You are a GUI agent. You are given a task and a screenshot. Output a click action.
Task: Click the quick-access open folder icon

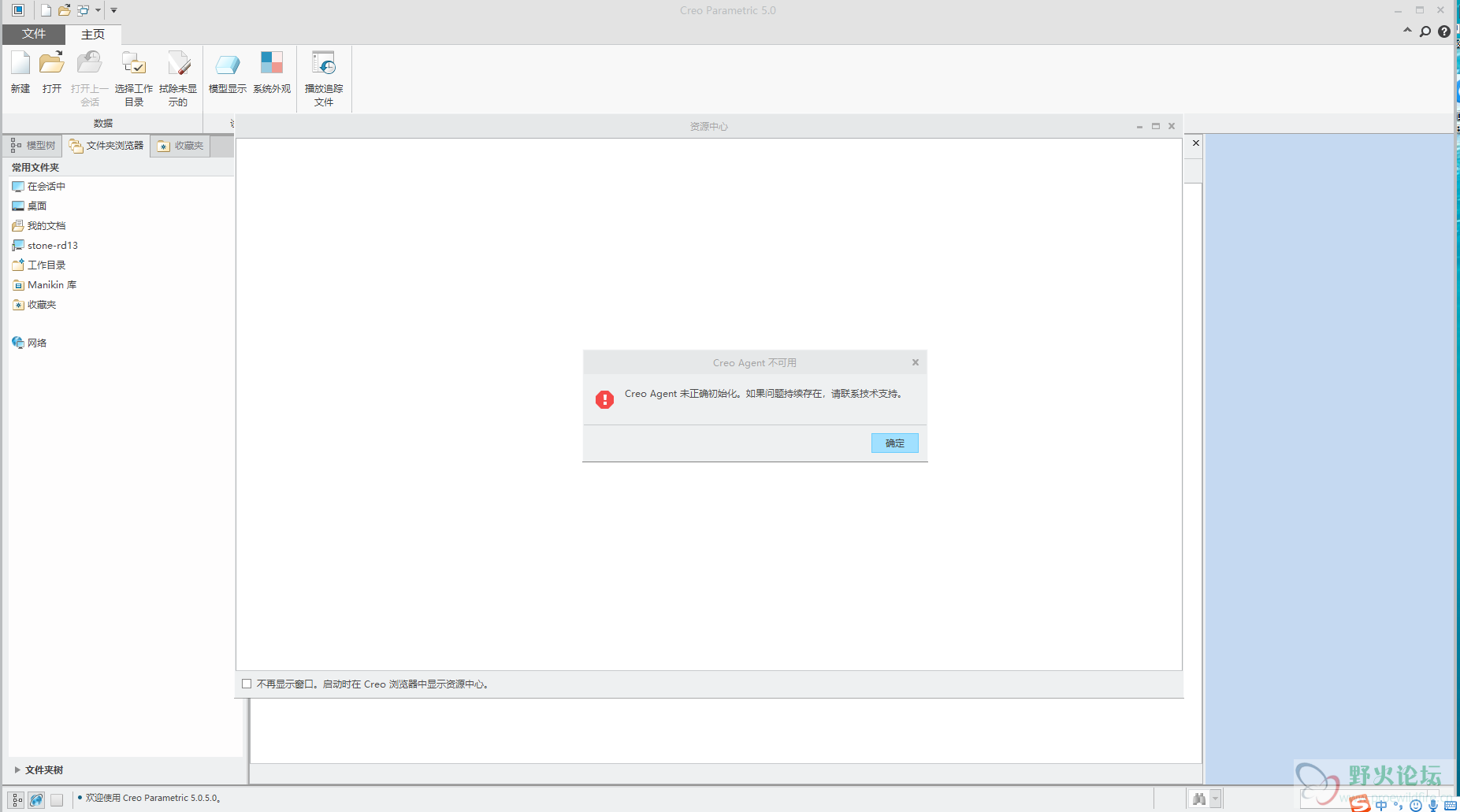65,10
